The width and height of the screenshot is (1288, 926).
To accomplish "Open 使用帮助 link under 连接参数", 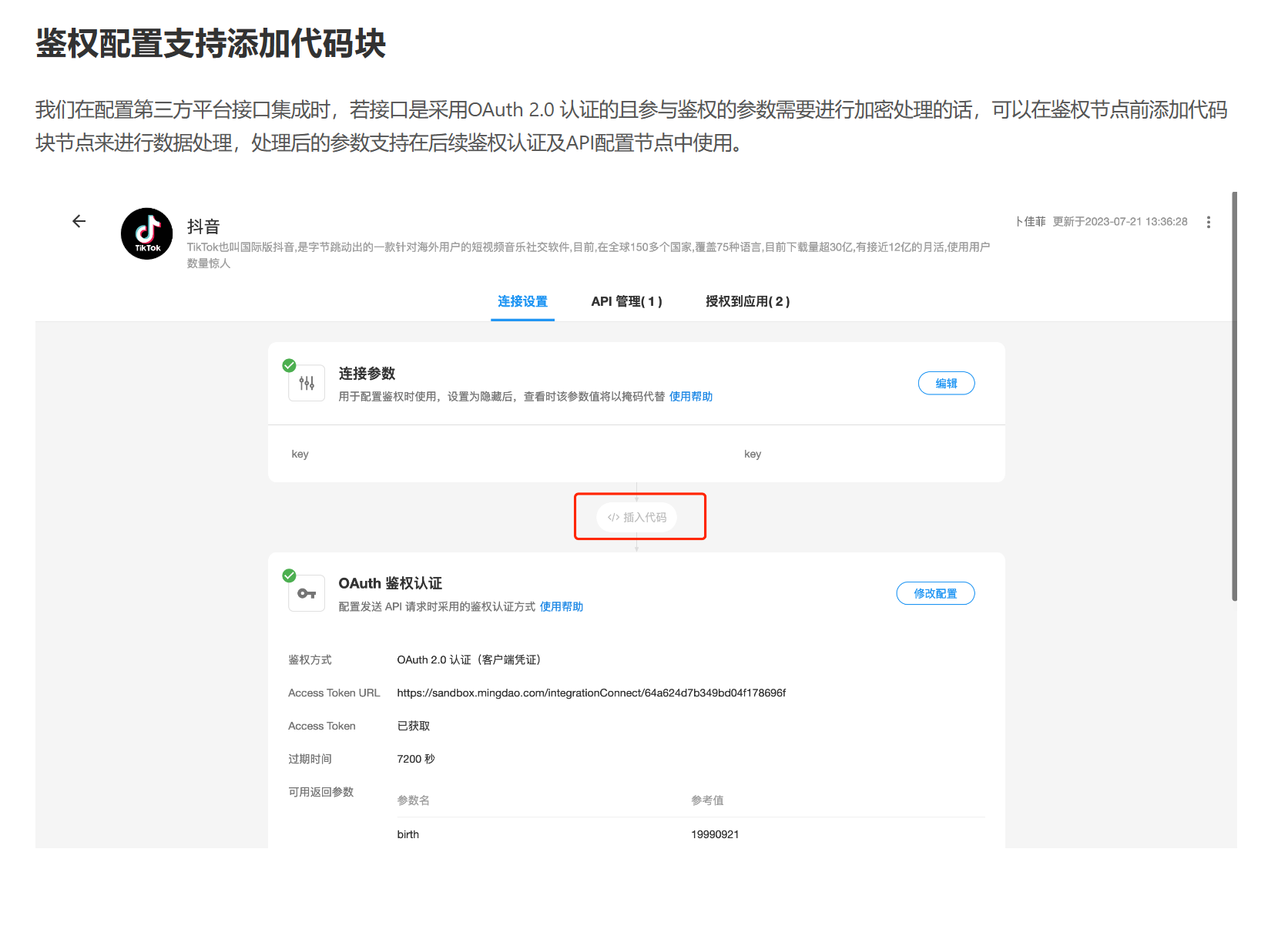I will tap(690, 397).
